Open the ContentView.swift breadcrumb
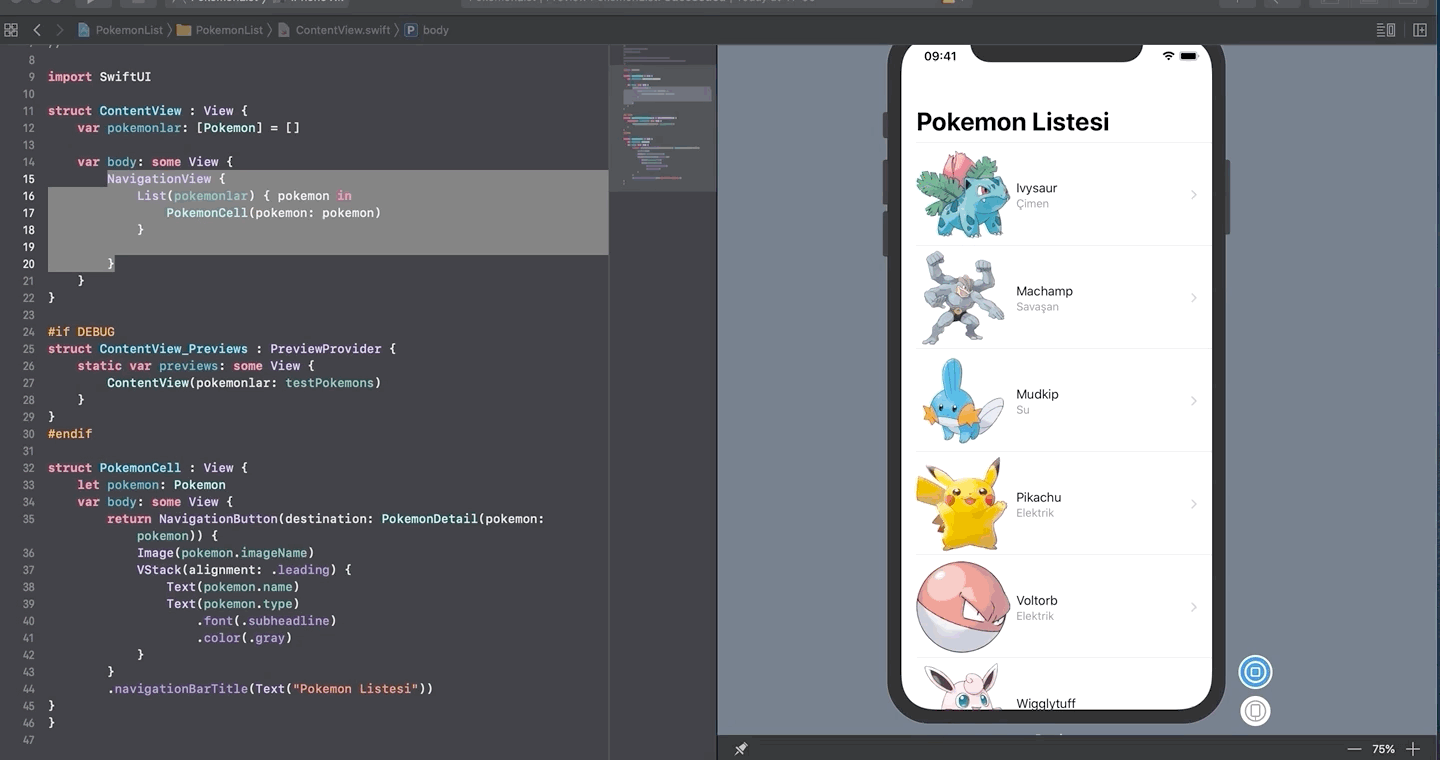This screenshot has height=760, width=1440. click(x=335, y=30)
